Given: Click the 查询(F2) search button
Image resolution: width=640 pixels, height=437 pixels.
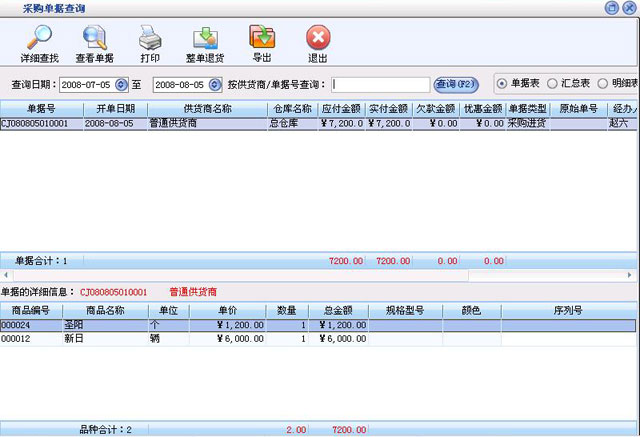Looking at the screenshot, I should click(457, 84).
